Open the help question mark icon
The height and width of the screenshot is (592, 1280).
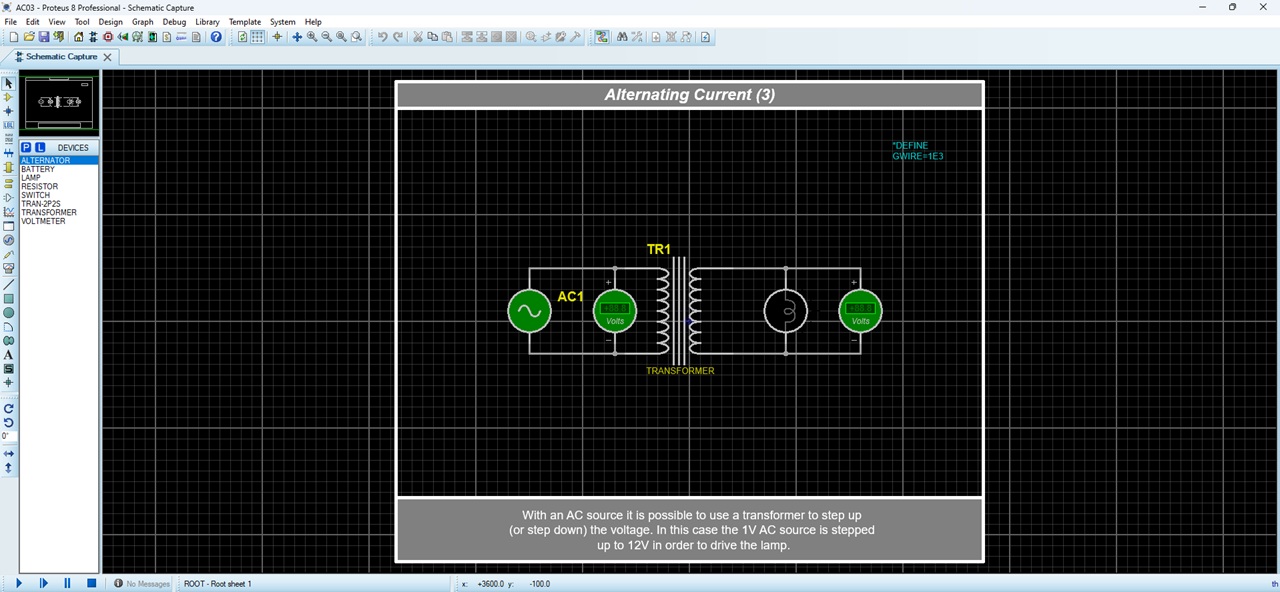click(x=216, y=37)
